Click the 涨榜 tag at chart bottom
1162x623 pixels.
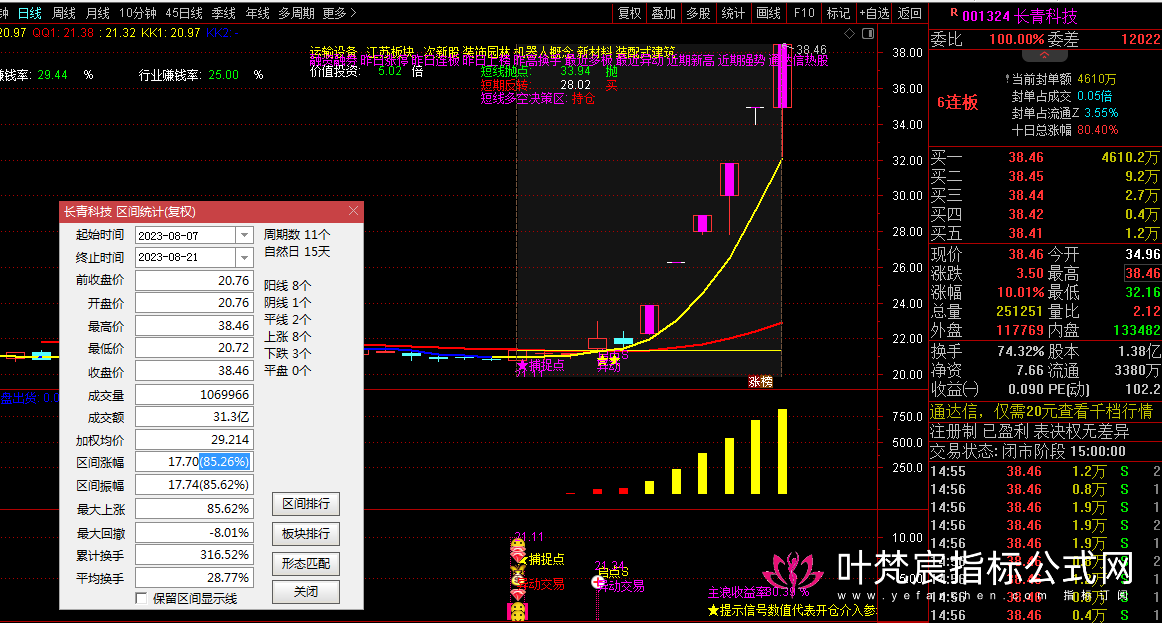coord(760,382)
